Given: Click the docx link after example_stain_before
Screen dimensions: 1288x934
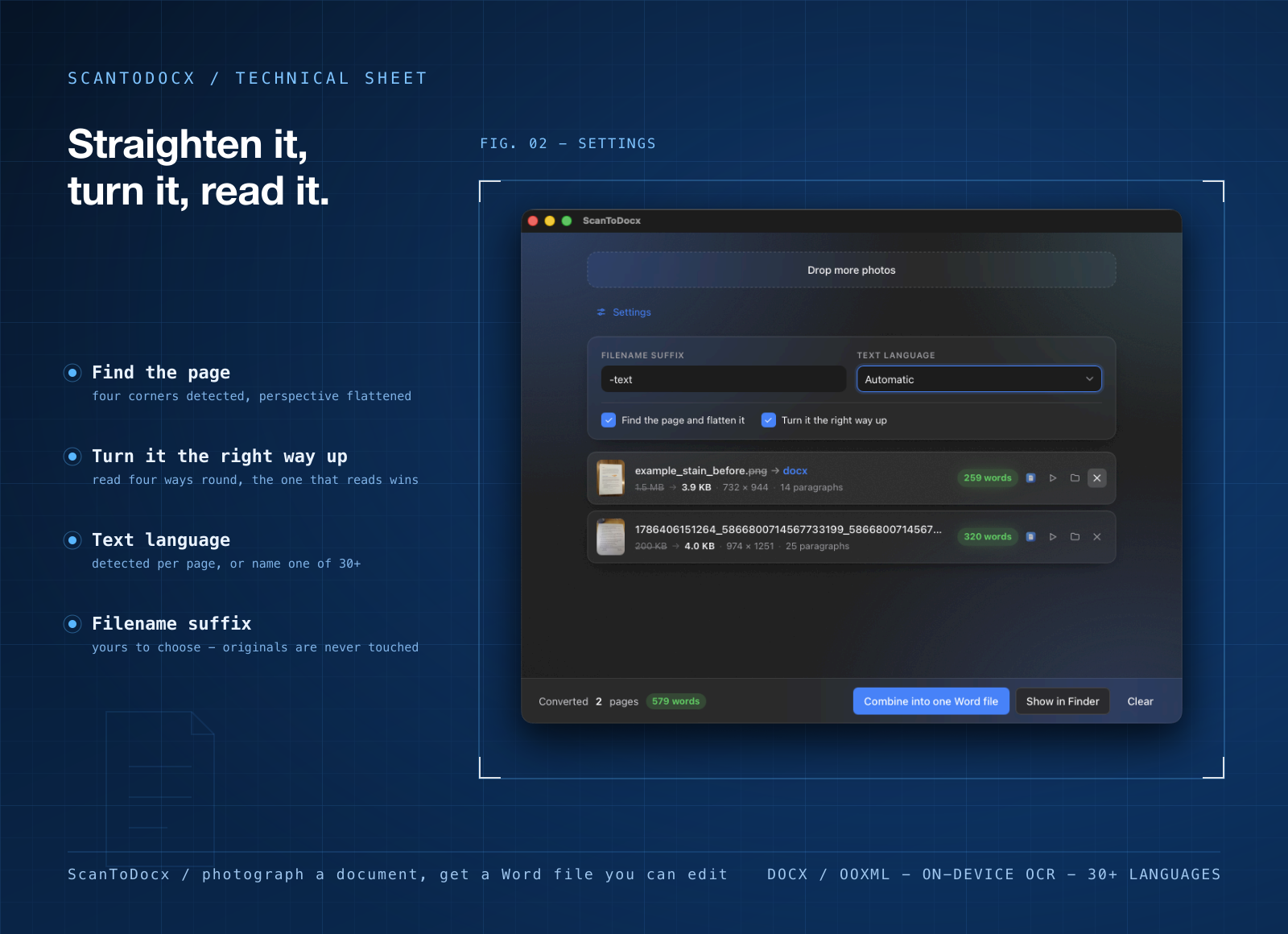Looking at the screenshot, I should [x=795, y=471].
